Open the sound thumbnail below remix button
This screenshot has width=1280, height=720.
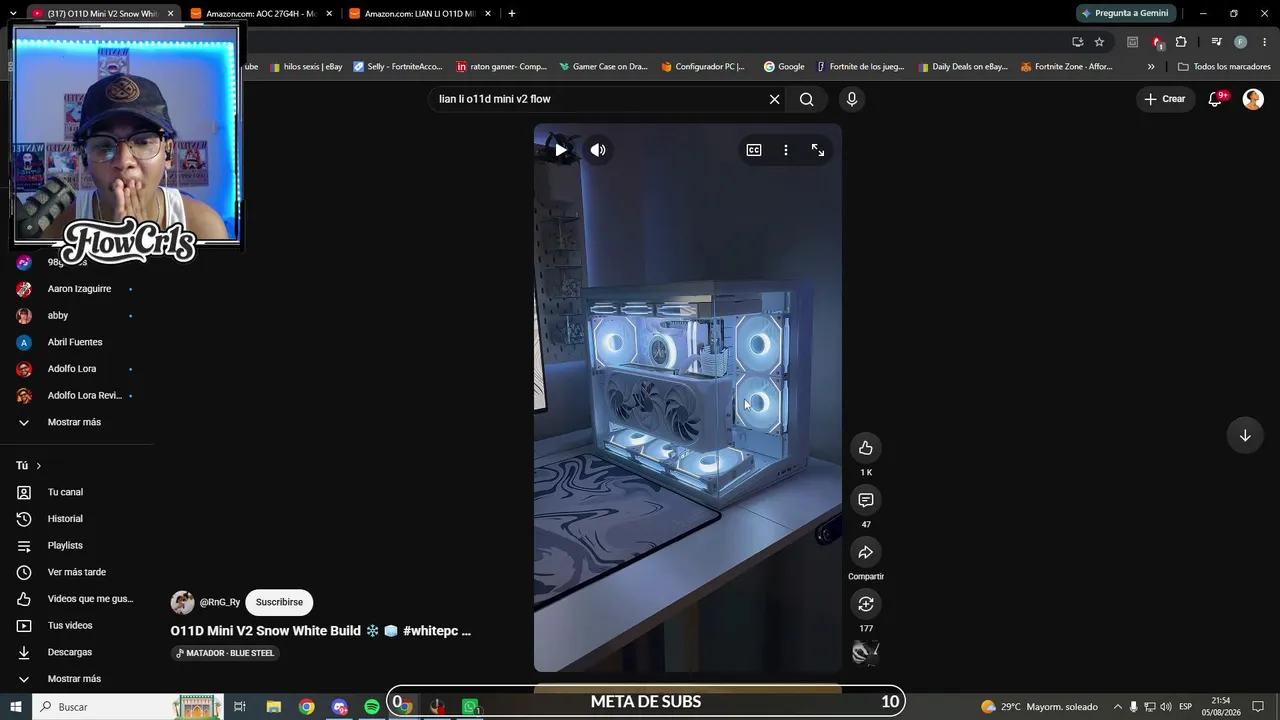[866, 653]
